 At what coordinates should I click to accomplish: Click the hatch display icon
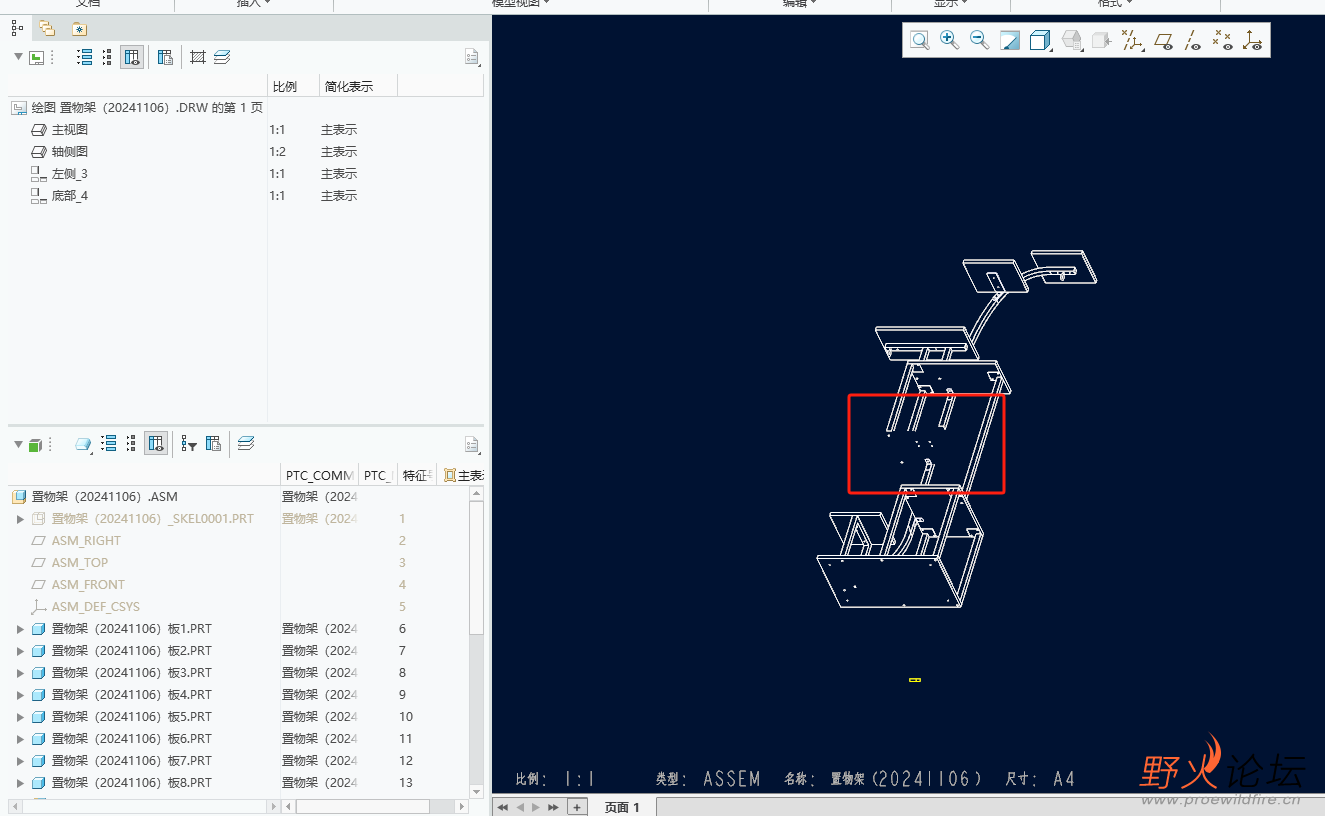click(198, 57)
